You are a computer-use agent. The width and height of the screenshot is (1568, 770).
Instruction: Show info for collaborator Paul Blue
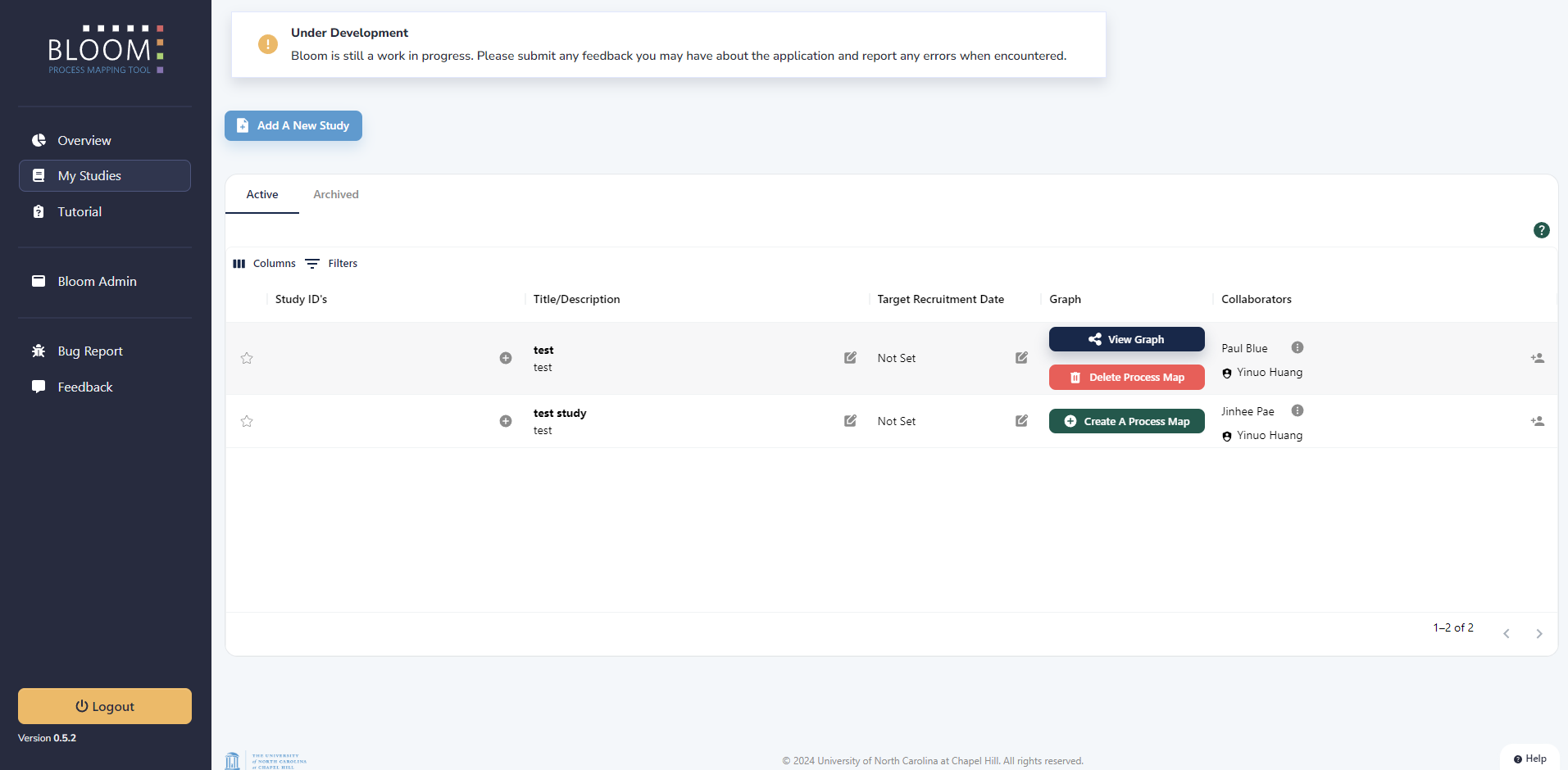coord(1297,347)
